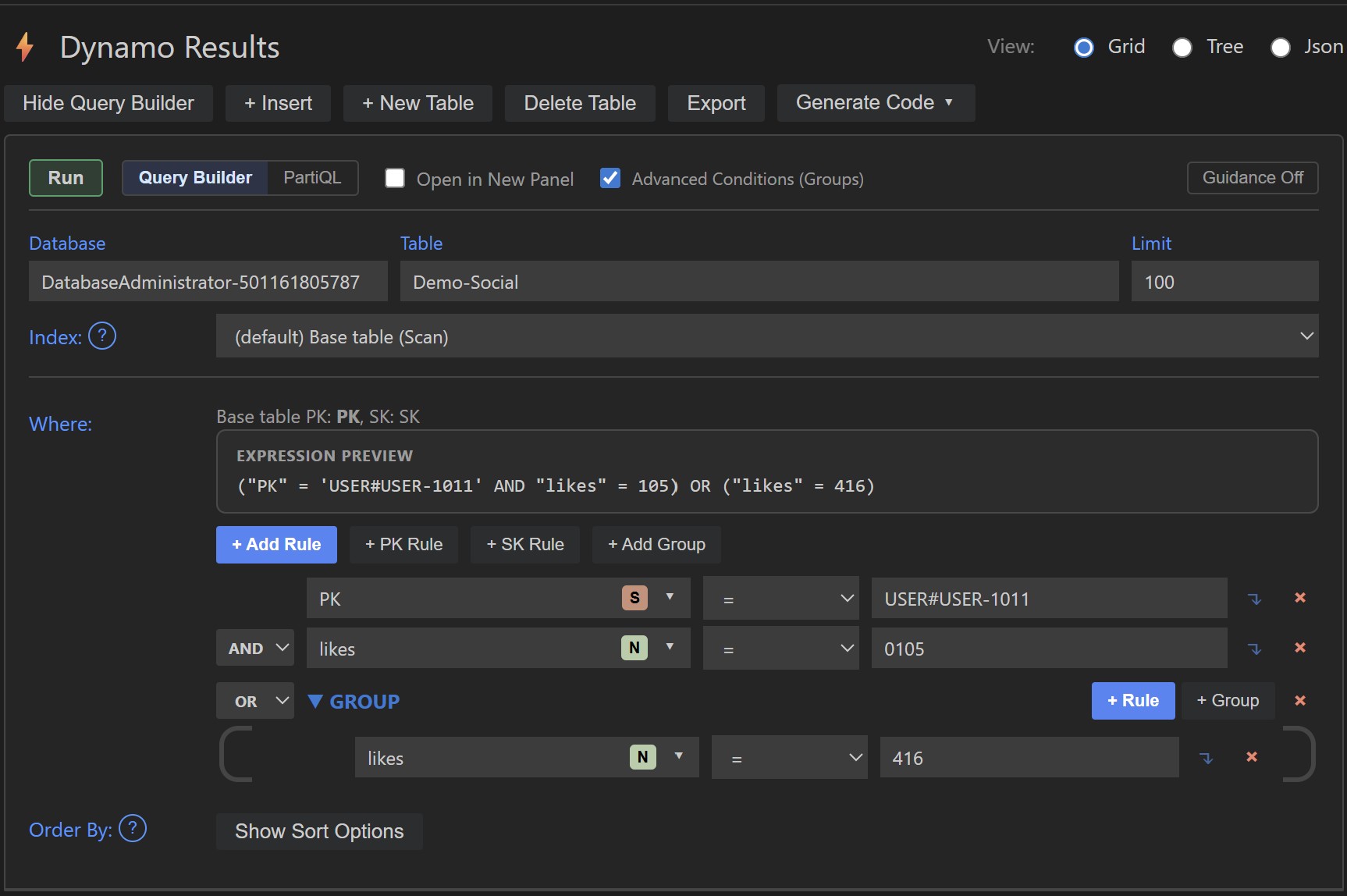This screenshot has height=896, width=1347.
Task: Delete the likes 0105 rule with red X
Action: pyautogui.click(x=1300, y=647)
